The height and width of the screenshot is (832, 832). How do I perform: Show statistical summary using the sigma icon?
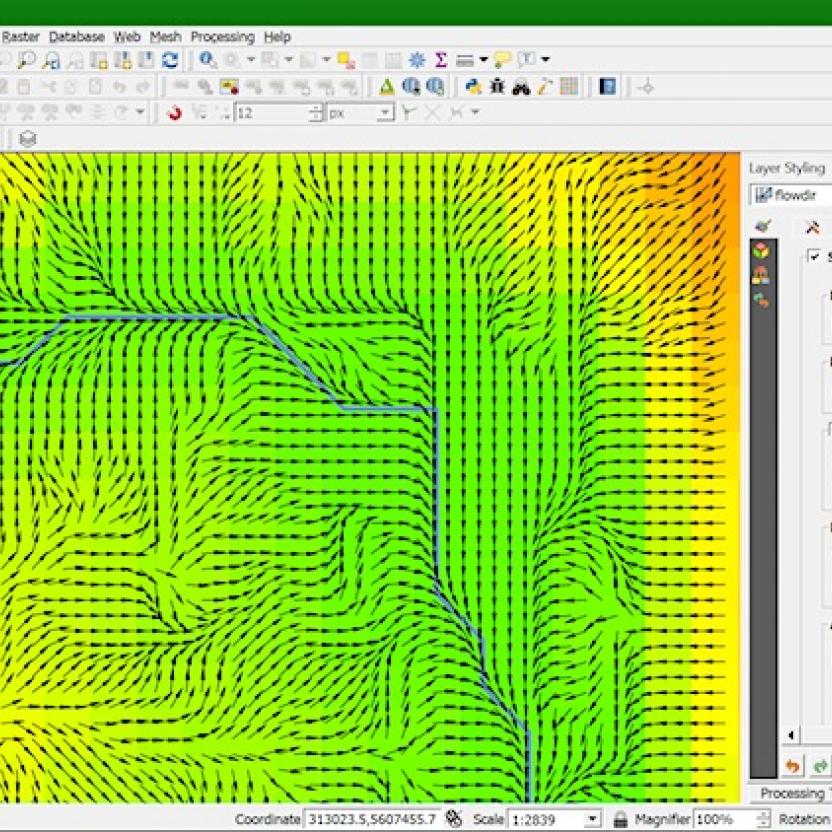pyautogui.click(x=438, y=58)
